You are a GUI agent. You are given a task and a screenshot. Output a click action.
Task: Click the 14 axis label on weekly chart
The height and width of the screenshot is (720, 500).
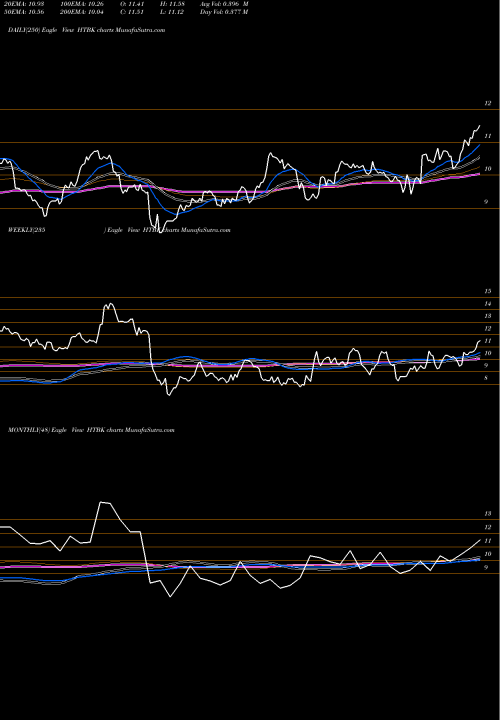pyautogui.click(x=488, y=304)
